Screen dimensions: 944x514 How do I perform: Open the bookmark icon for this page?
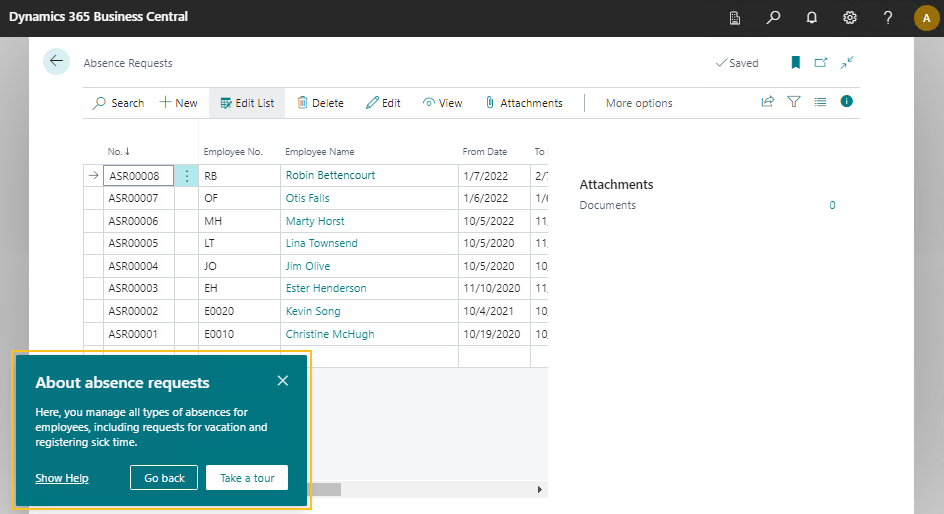click(795, 62)
